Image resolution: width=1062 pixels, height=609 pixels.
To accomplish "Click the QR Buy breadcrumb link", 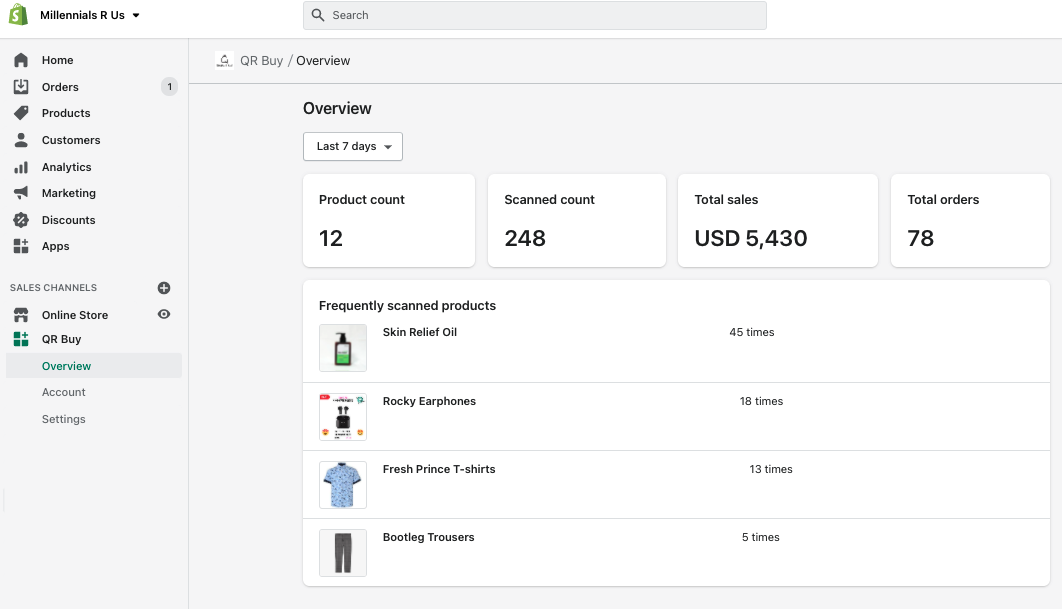I will tap(261, 61).
